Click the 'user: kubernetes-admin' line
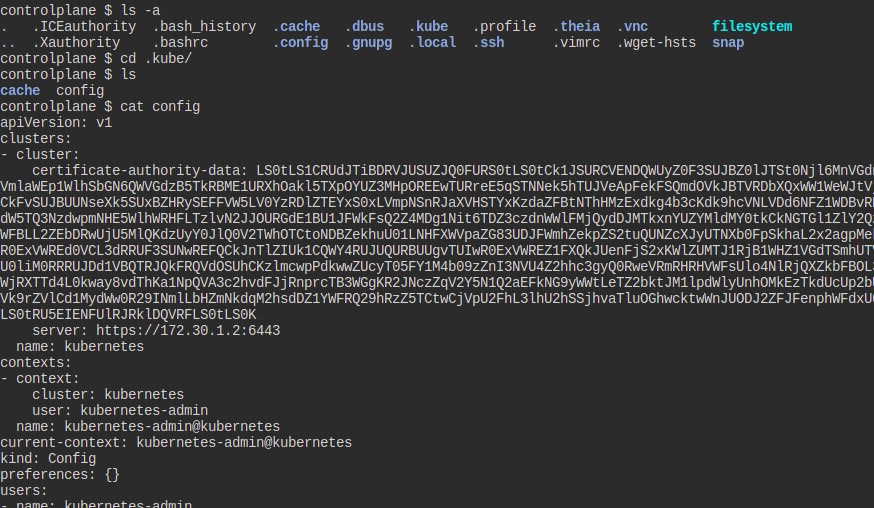Image resolution: width=874 pixels, height=508 pixels. point(120,411)
